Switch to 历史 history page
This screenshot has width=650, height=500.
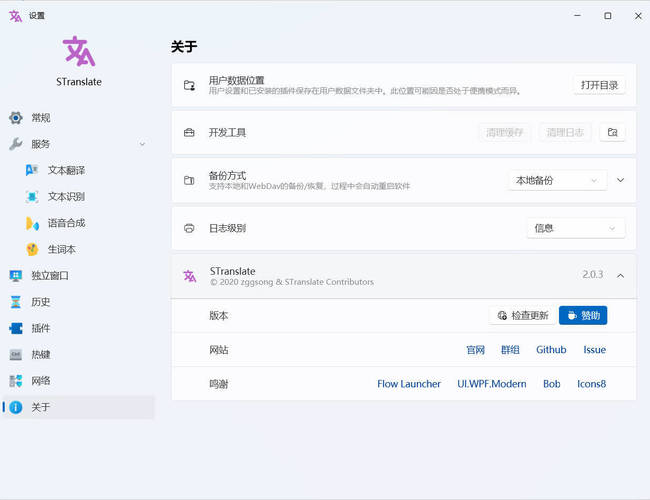(x=40, y=302)
